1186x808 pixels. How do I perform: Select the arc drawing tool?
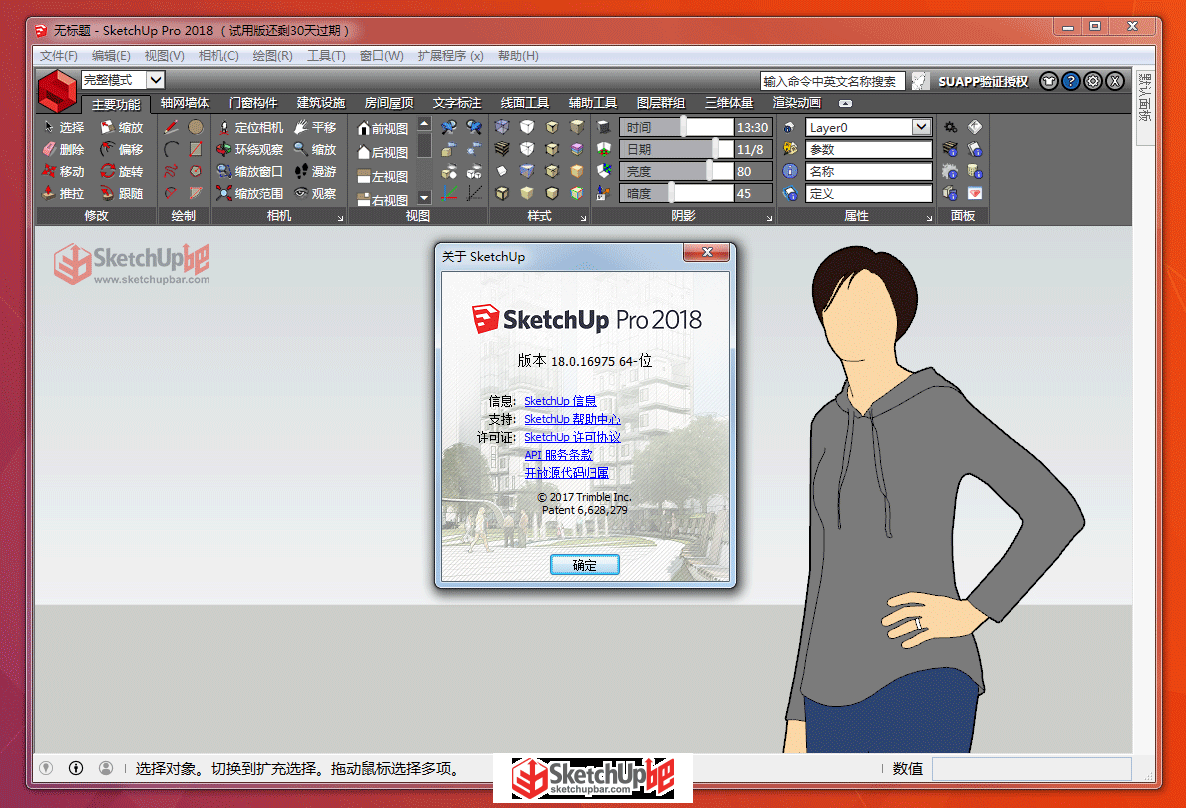tap(172, 149)
